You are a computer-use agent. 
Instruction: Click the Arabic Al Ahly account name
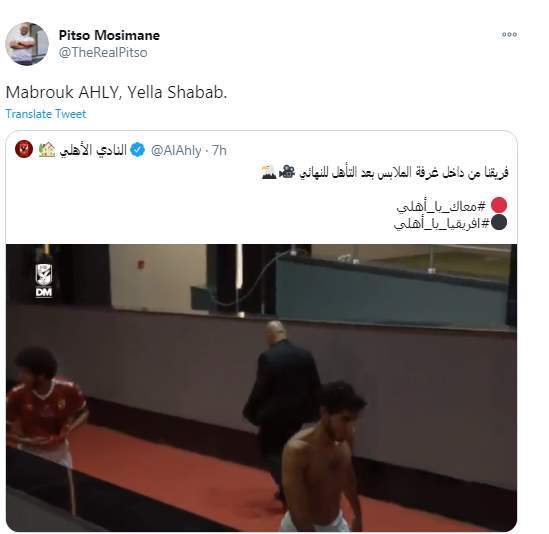(93, 150)
